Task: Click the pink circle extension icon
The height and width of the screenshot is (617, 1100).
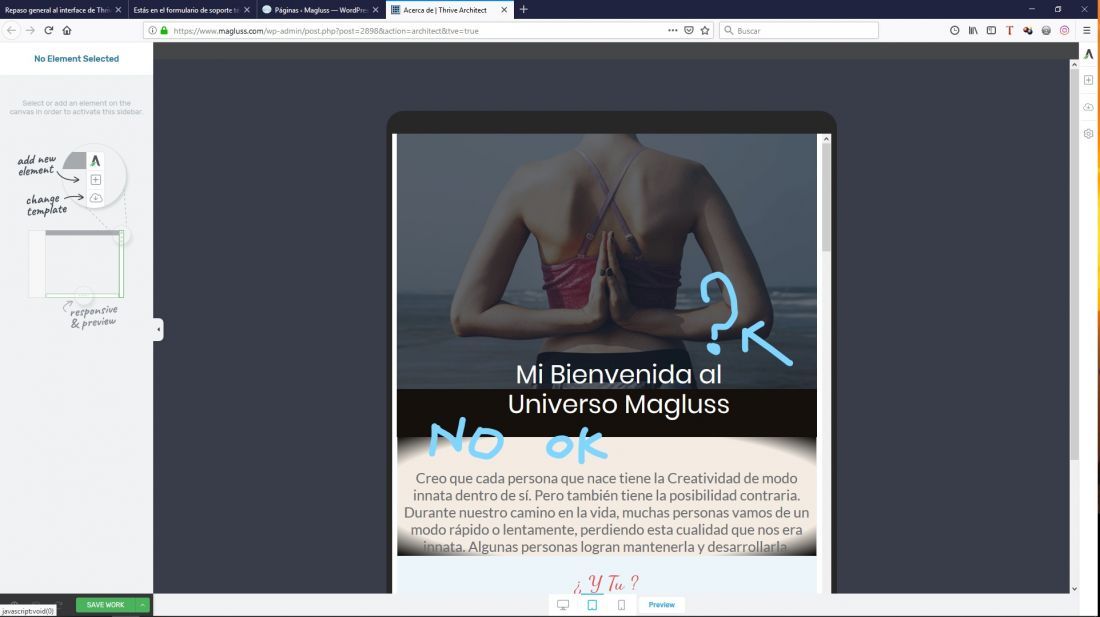Action: (1064, 30)
